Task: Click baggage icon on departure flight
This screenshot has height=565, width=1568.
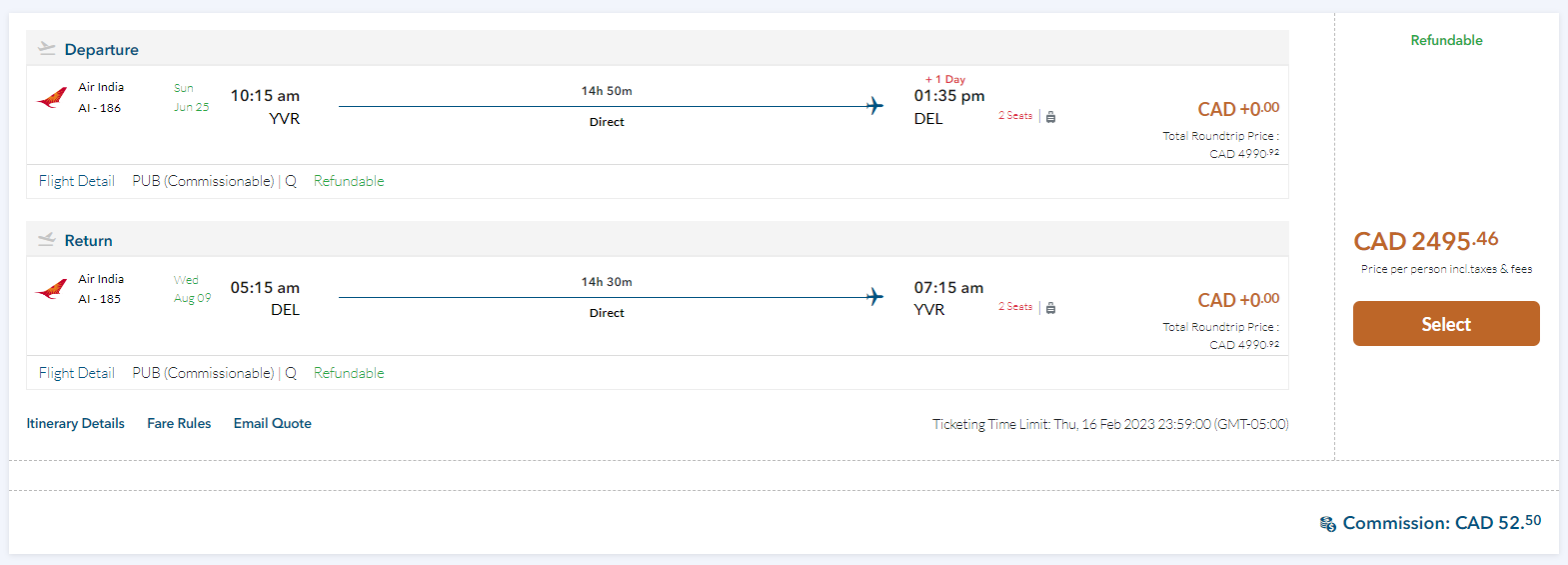Action: (1050, 117)
